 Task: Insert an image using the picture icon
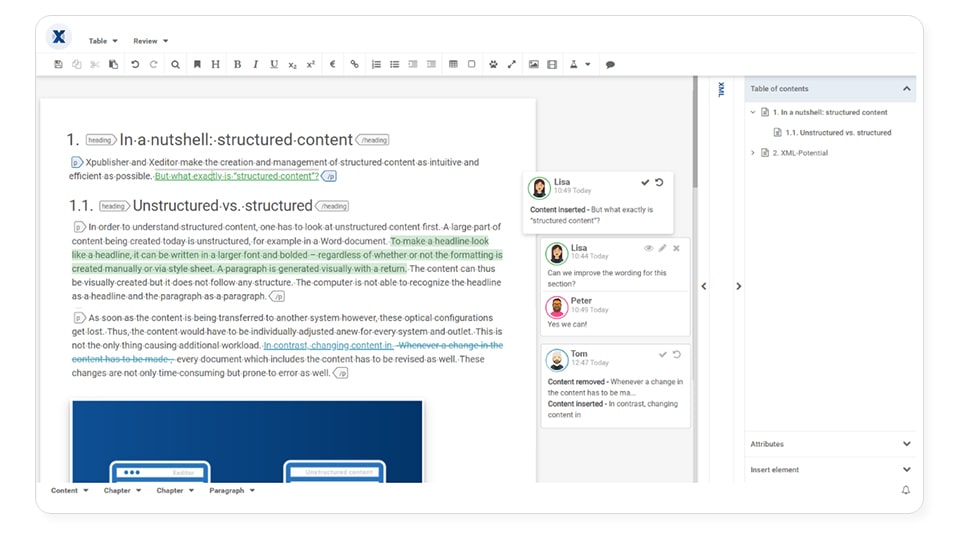point(534,65)
